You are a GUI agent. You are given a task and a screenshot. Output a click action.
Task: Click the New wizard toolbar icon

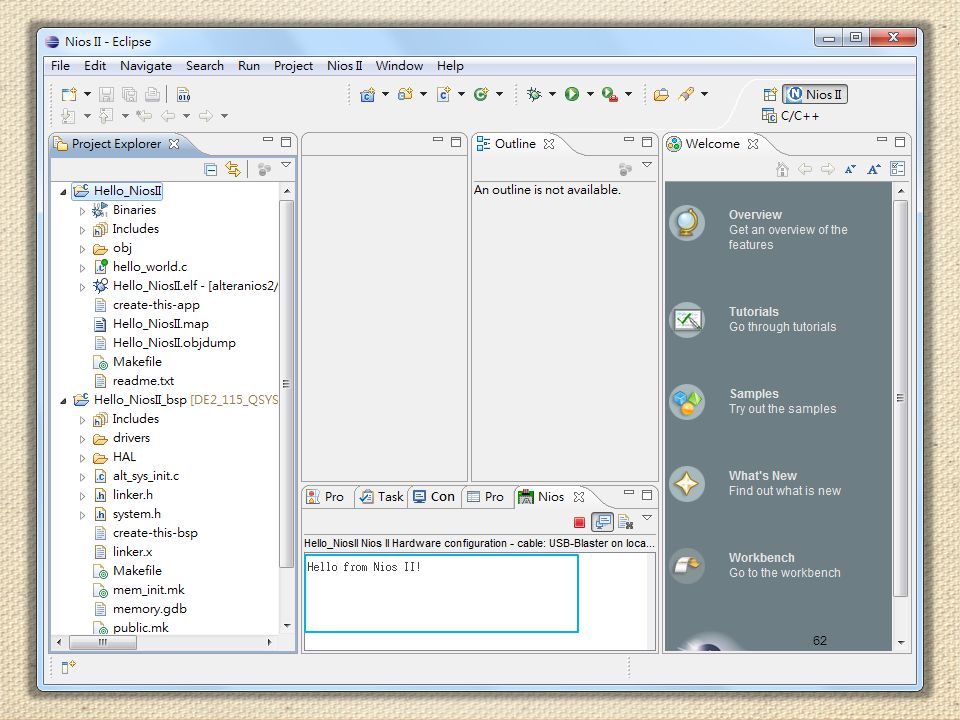[x=69, y=94]
